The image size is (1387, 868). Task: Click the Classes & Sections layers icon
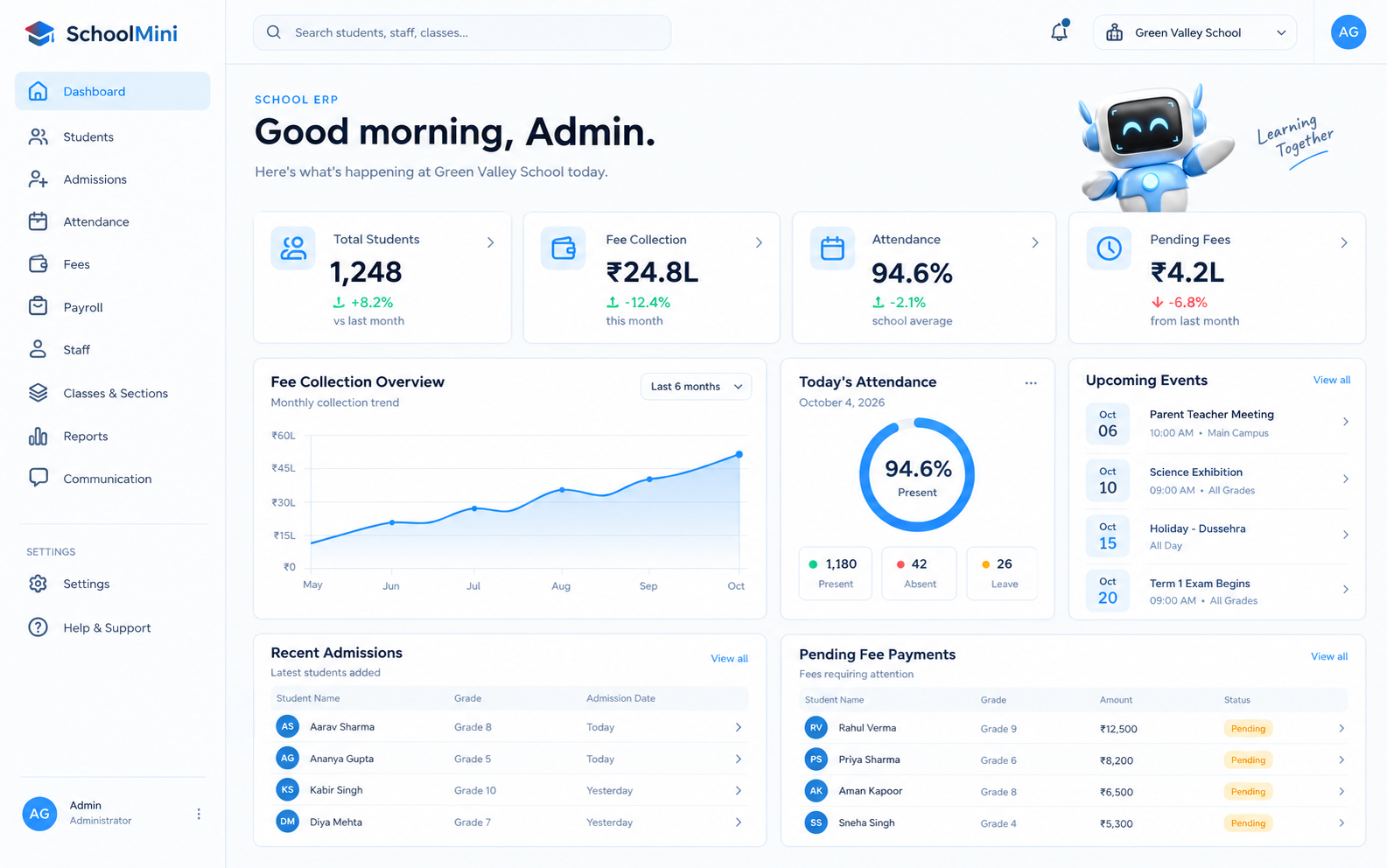click(38, 393)
